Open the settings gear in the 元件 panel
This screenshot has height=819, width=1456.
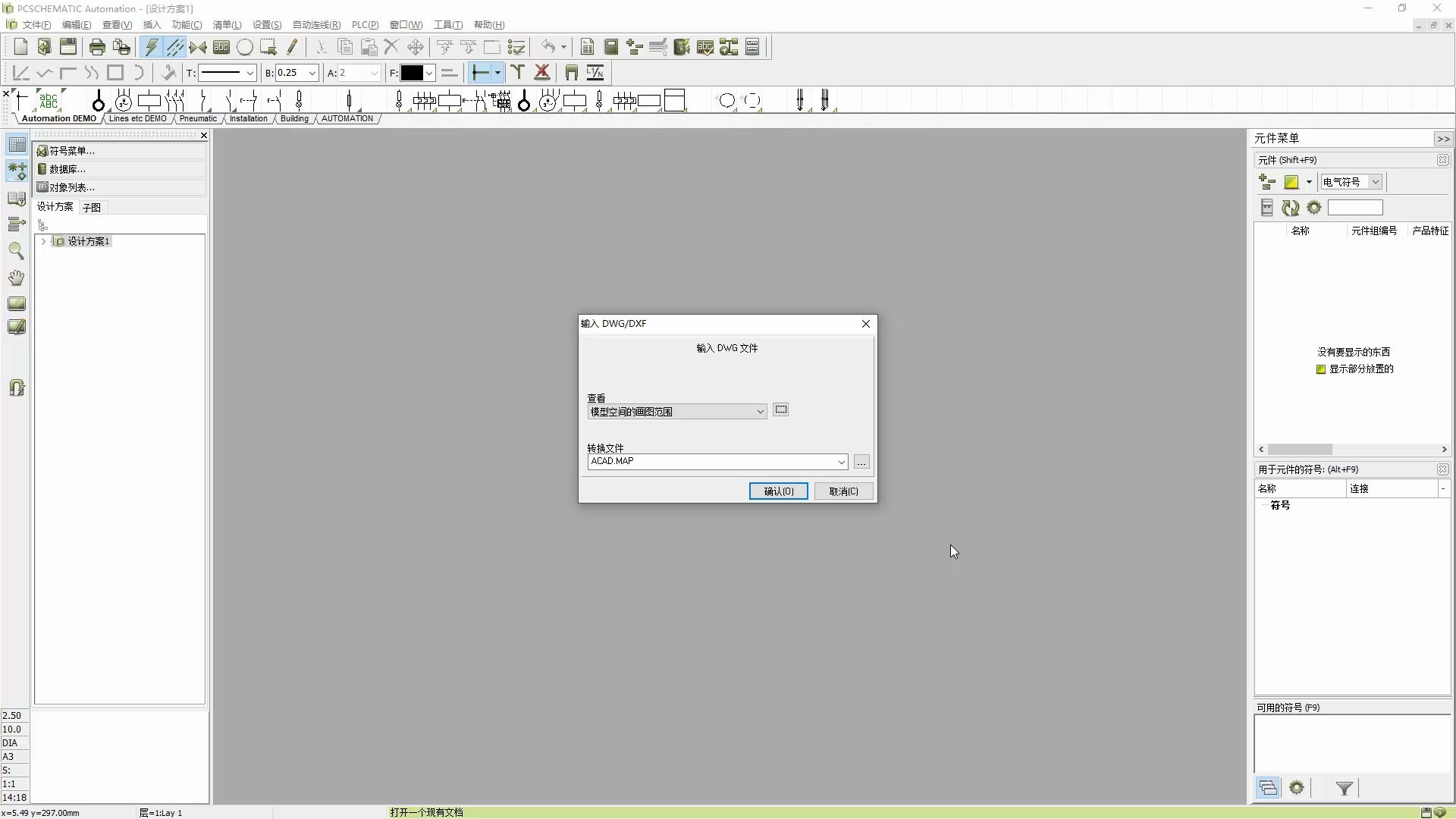click(x=1314, y=208)
